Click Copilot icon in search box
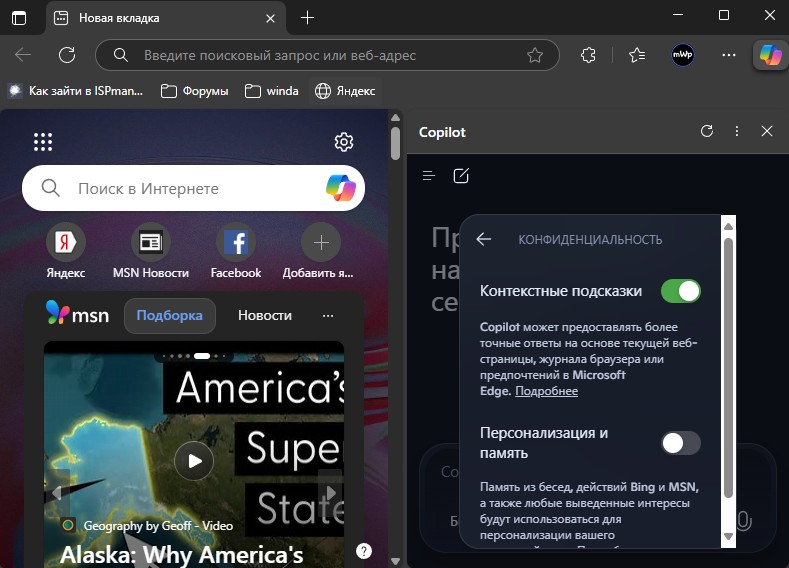Screen dimensions: 789x568 pos(341,188)
